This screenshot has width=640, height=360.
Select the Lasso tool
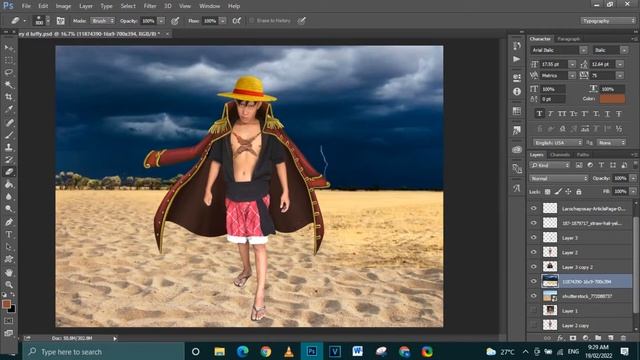(9, 73)
